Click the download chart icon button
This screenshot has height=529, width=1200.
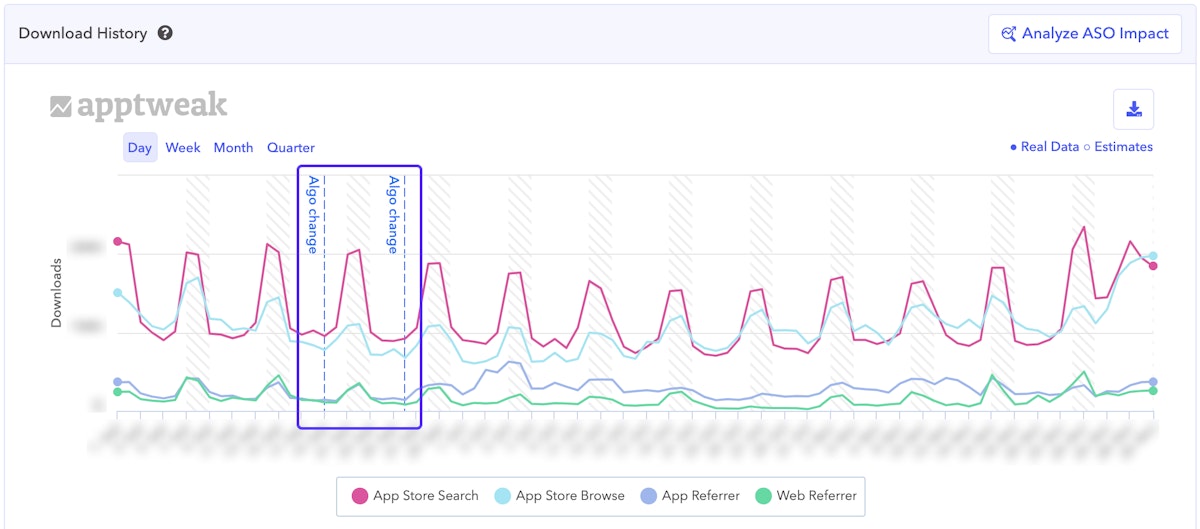tap(1134, 109)
